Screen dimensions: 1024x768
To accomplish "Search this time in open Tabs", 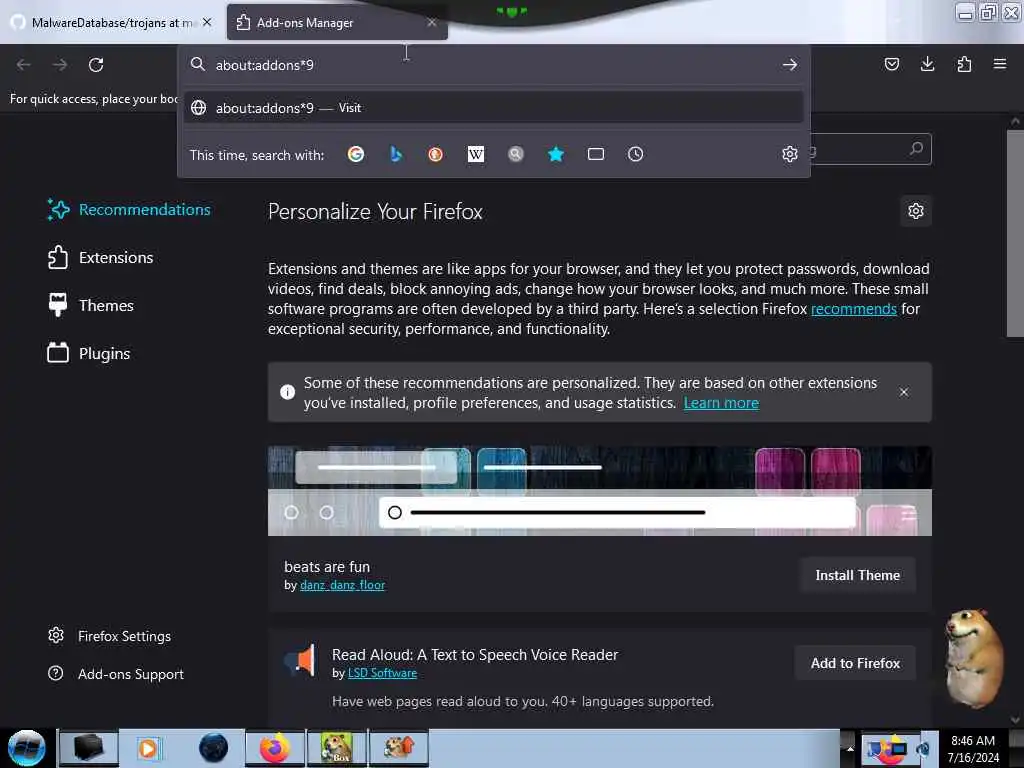I will click(x=596, y=154).
